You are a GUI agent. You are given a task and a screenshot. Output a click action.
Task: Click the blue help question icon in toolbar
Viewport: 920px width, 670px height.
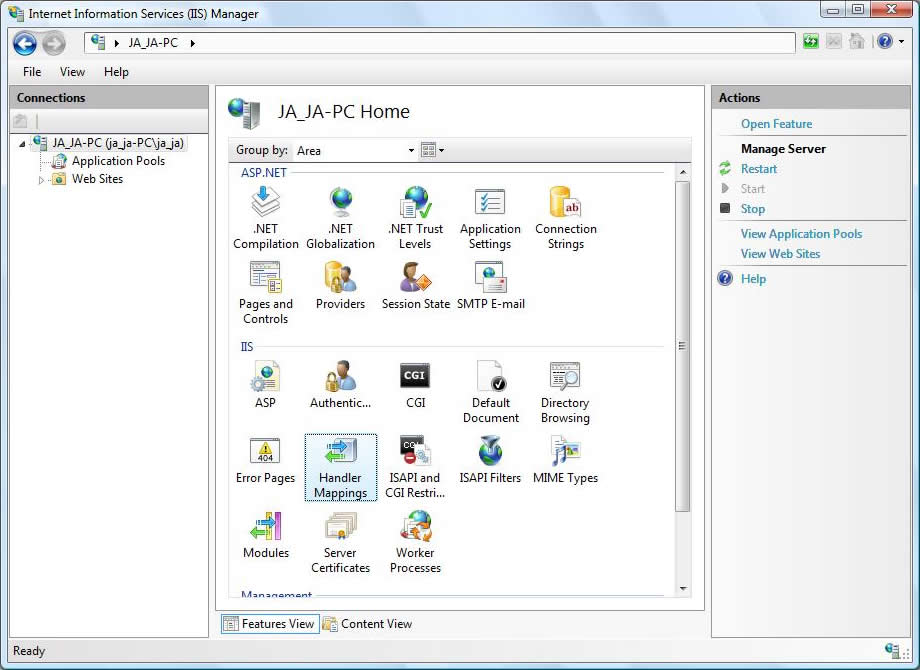click(x=885, y=41)
